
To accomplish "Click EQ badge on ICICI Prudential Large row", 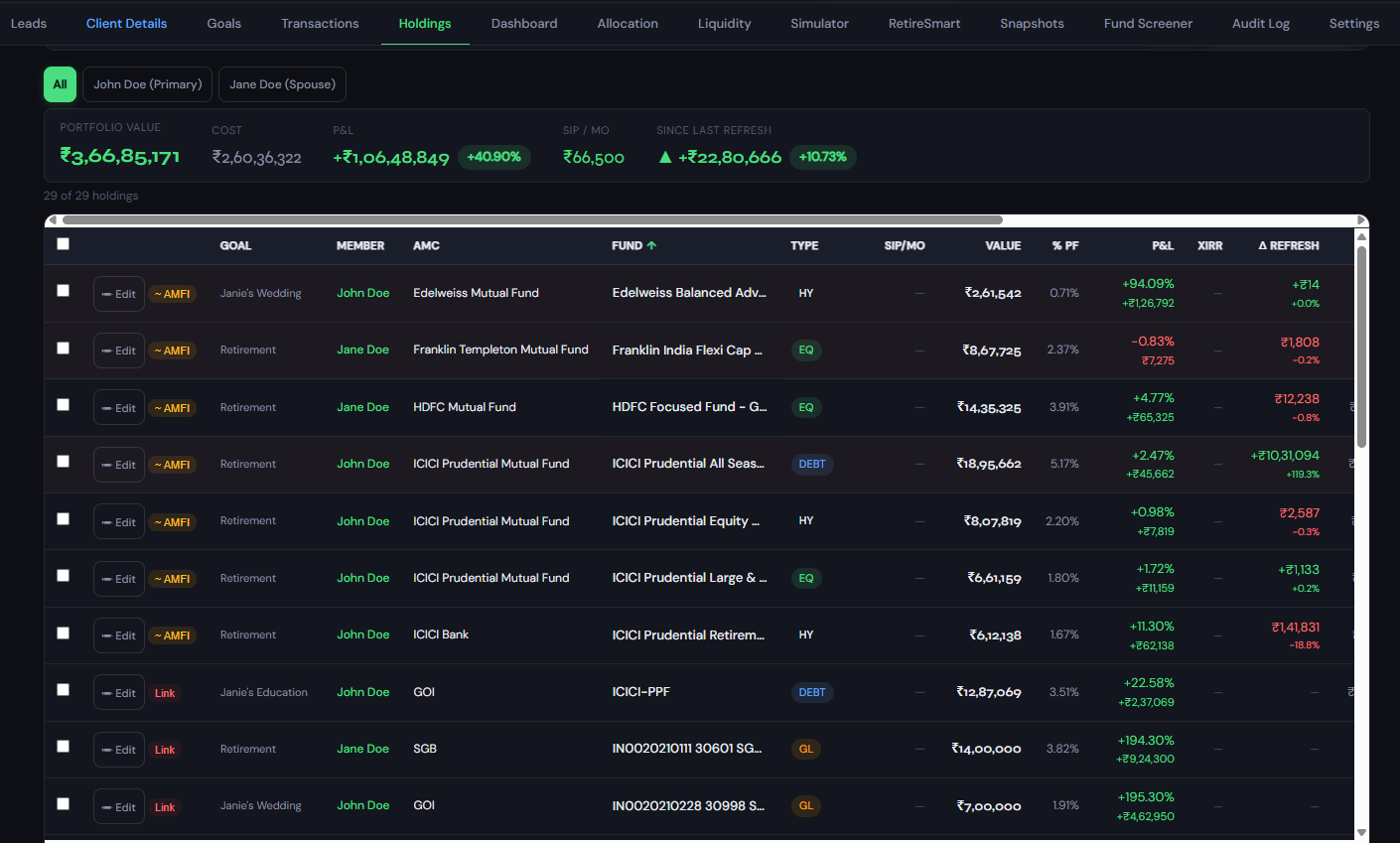I will click(806, 578).
